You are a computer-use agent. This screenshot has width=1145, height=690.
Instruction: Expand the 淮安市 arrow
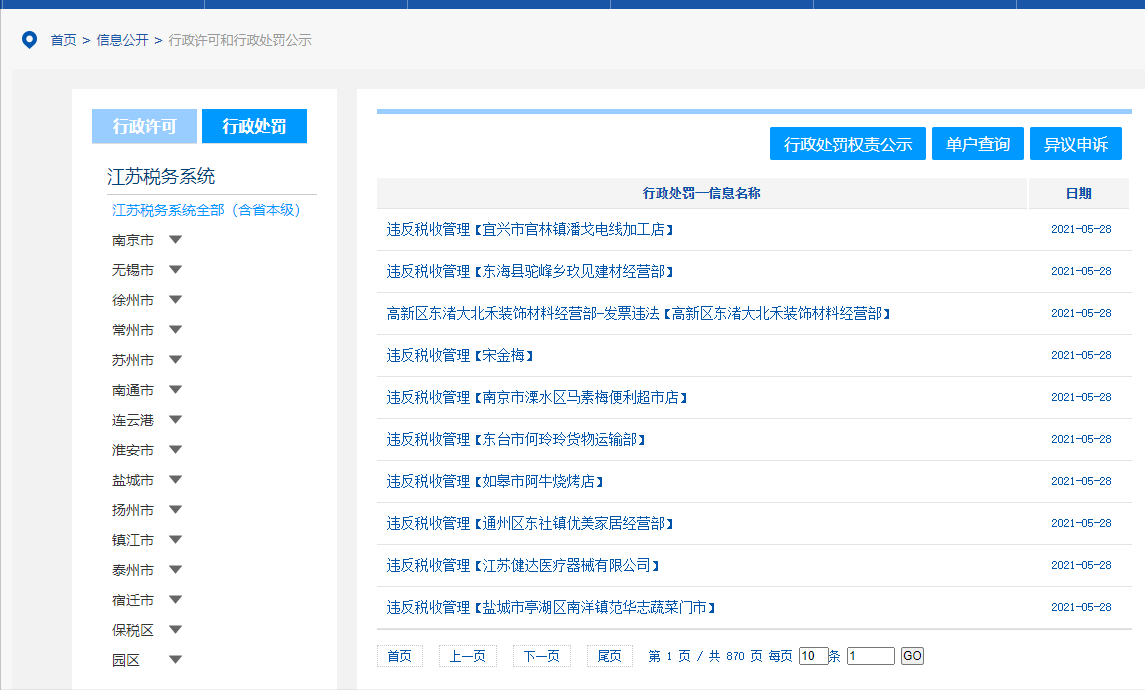click(175, 449)
